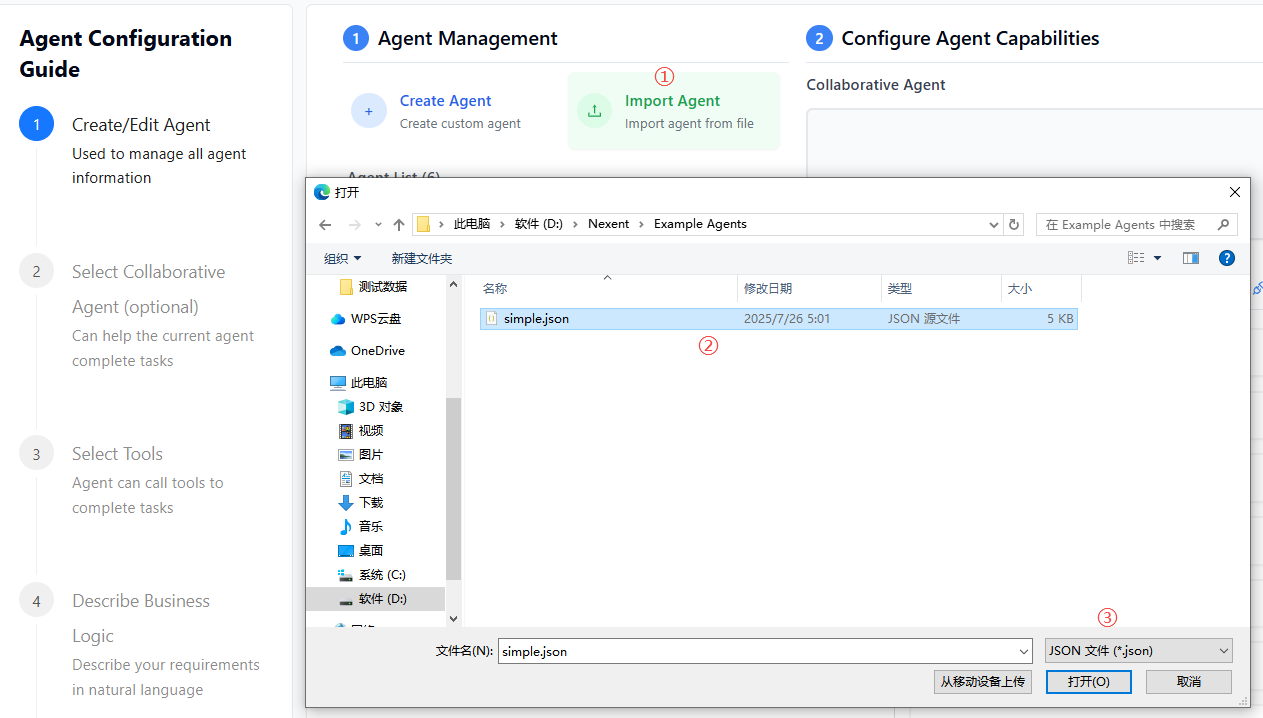Viewport: 1263px width, 718px height.
Task: Click the refresh button beside address bar
Action: click(x=1014, y=225)
